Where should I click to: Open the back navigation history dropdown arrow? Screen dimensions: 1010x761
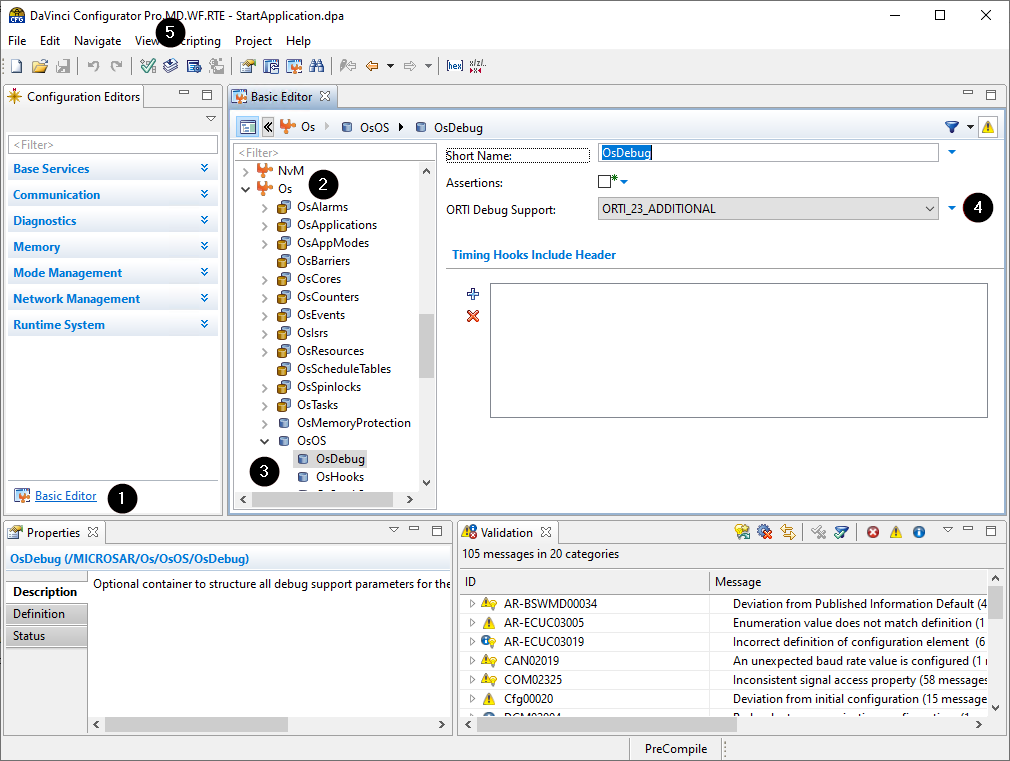click(390, 66)
